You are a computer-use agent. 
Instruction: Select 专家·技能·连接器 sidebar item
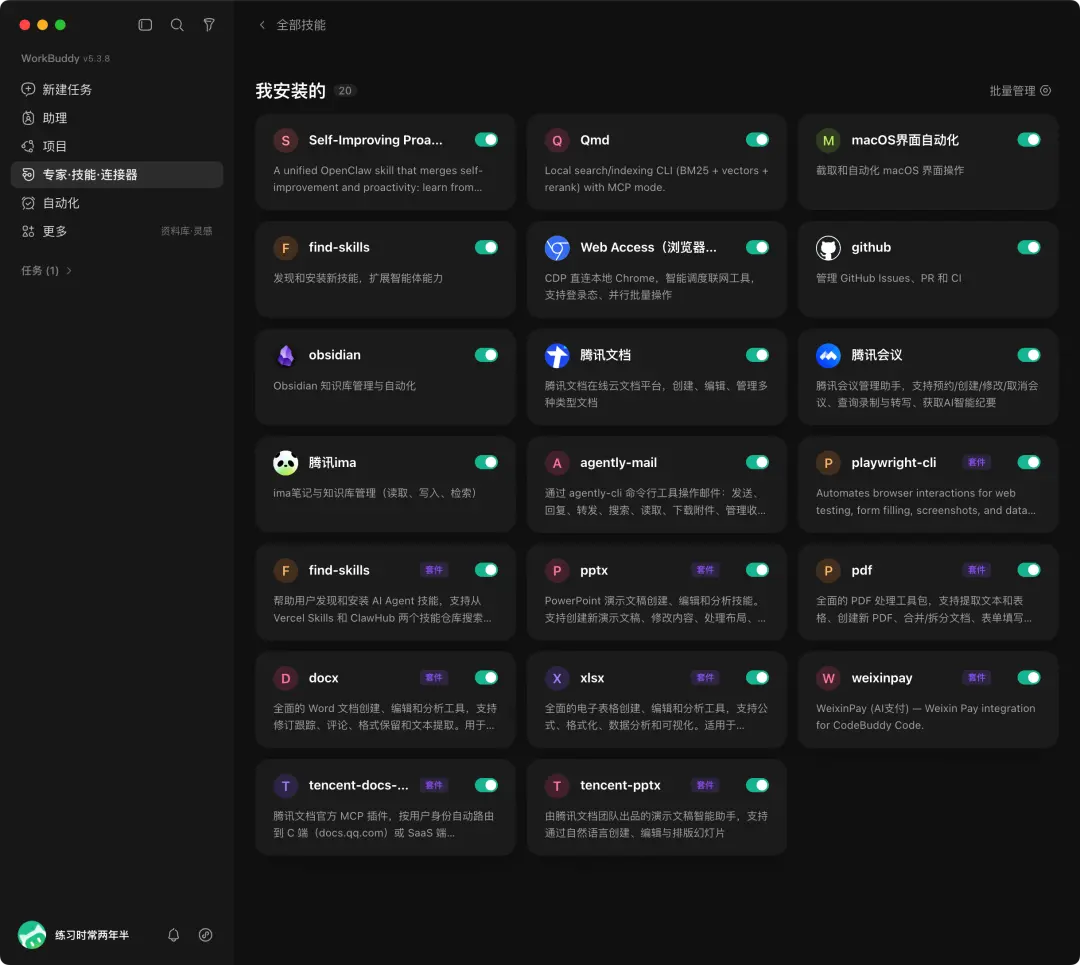(x=117, y=174)
